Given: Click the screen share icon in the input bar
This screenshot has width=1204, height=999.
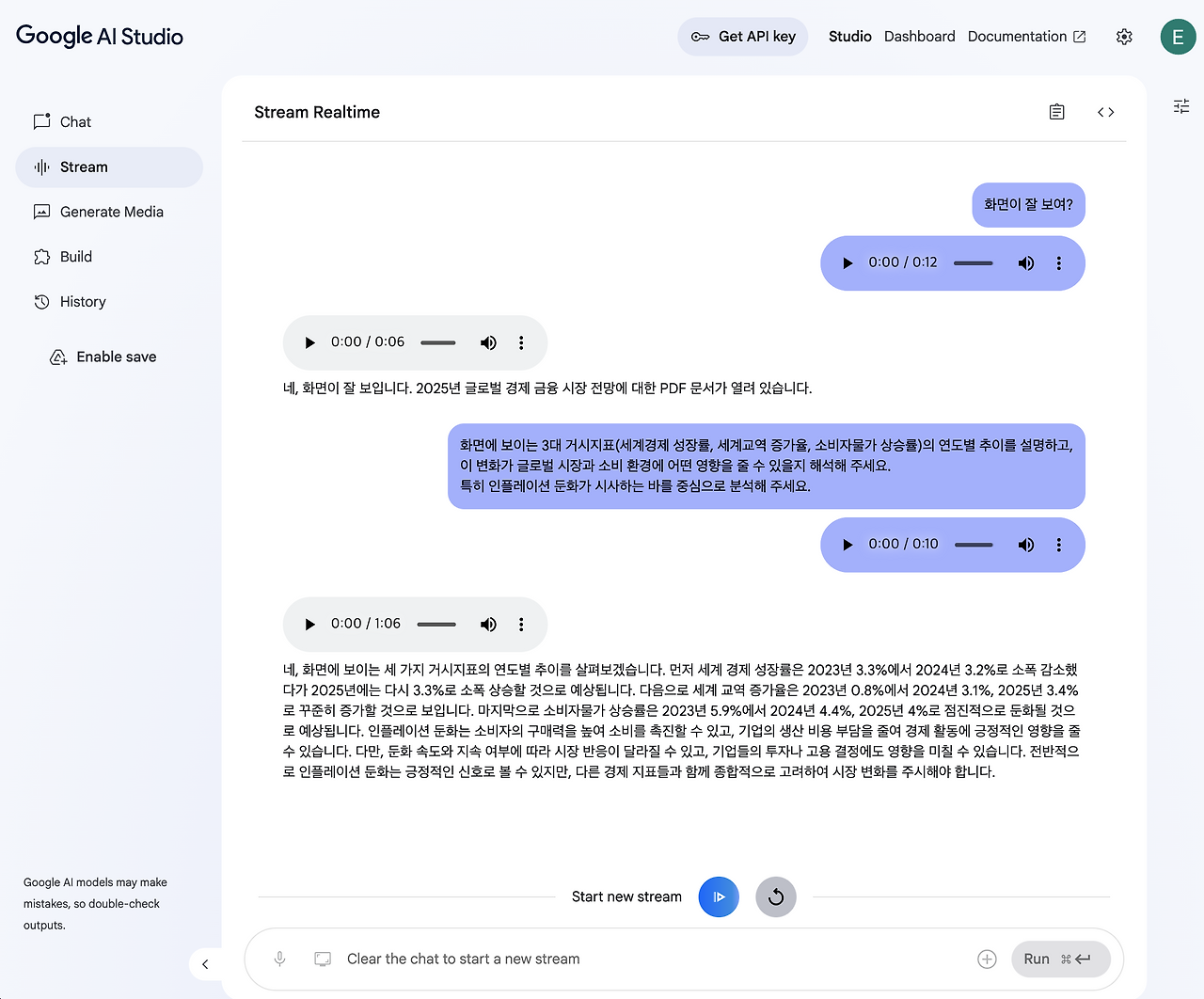Looking at the screenshot, I should pyautogui.click(x=323, y=959).
